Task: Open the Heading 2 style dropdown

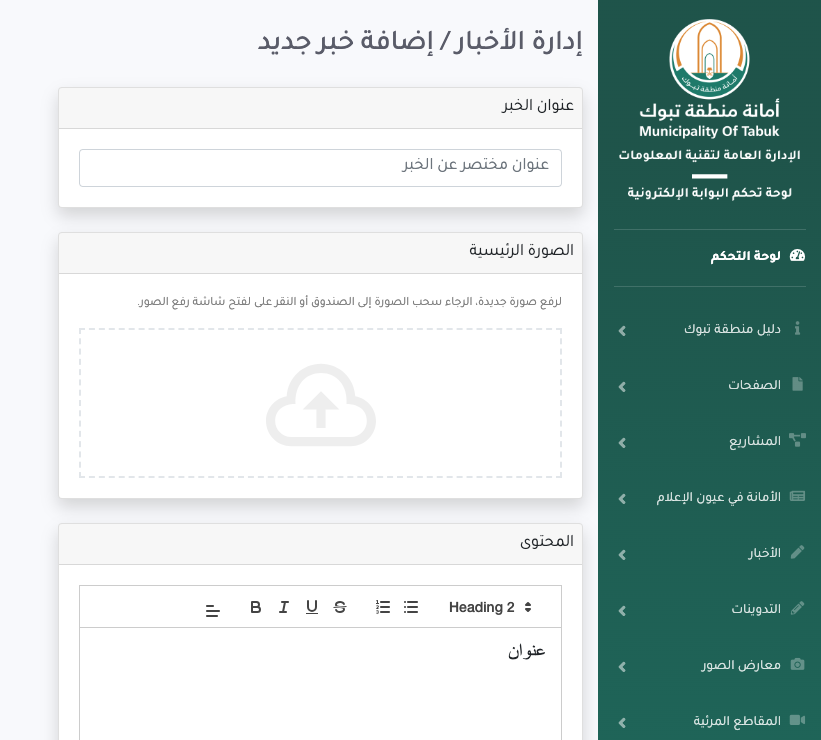Action: coord(489,607)
